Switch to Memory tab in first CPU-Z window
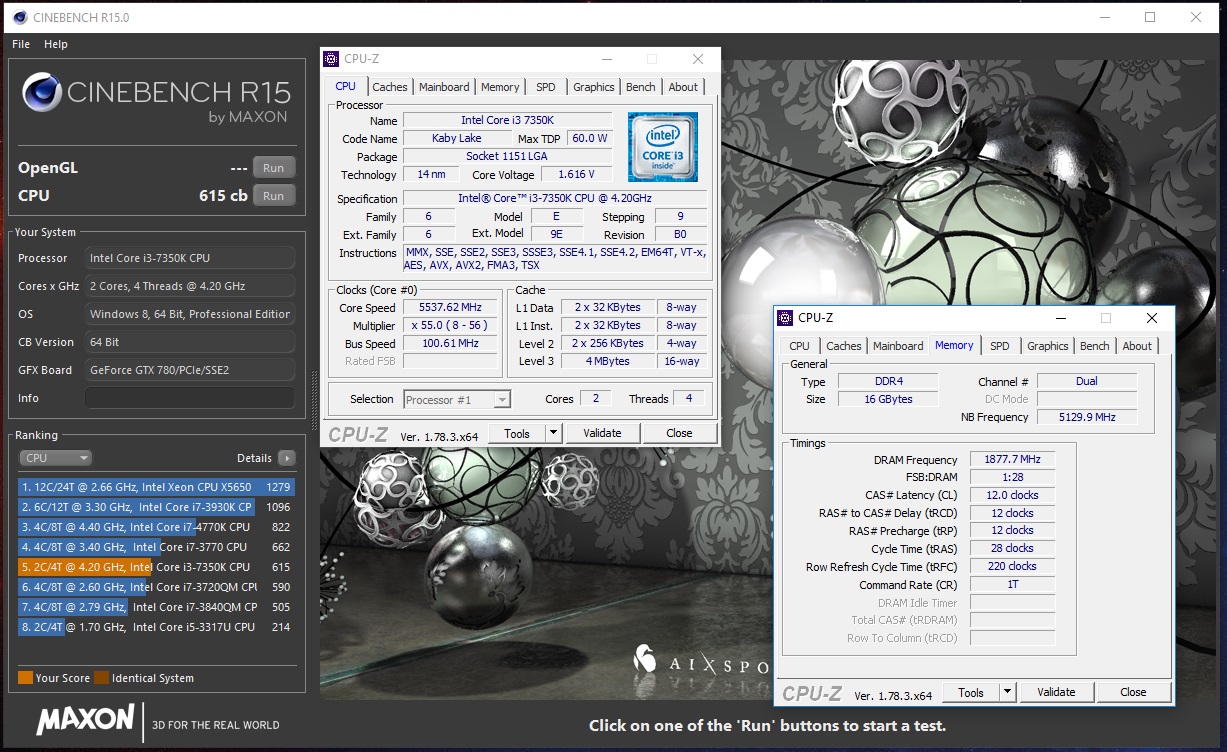The width and height of the screenshot is (1227, 752). tap(500, 87)
